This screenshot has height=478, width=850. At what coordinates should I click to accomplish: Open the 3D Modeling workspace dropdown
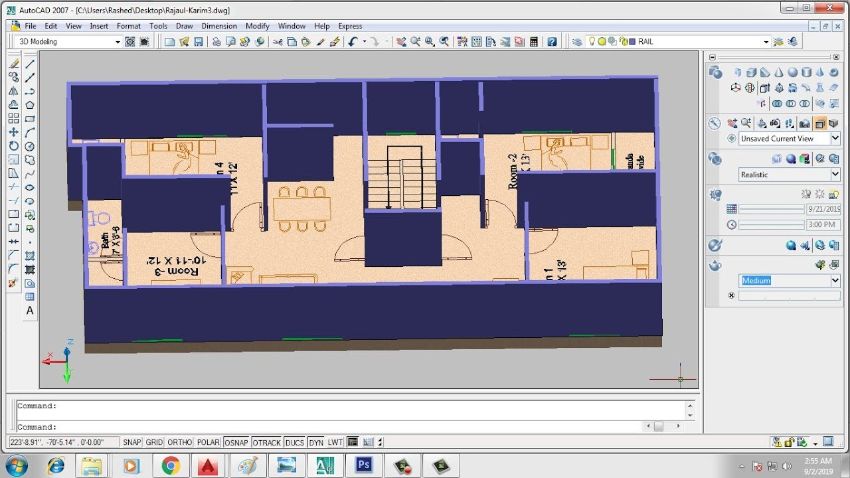(68, 42)
